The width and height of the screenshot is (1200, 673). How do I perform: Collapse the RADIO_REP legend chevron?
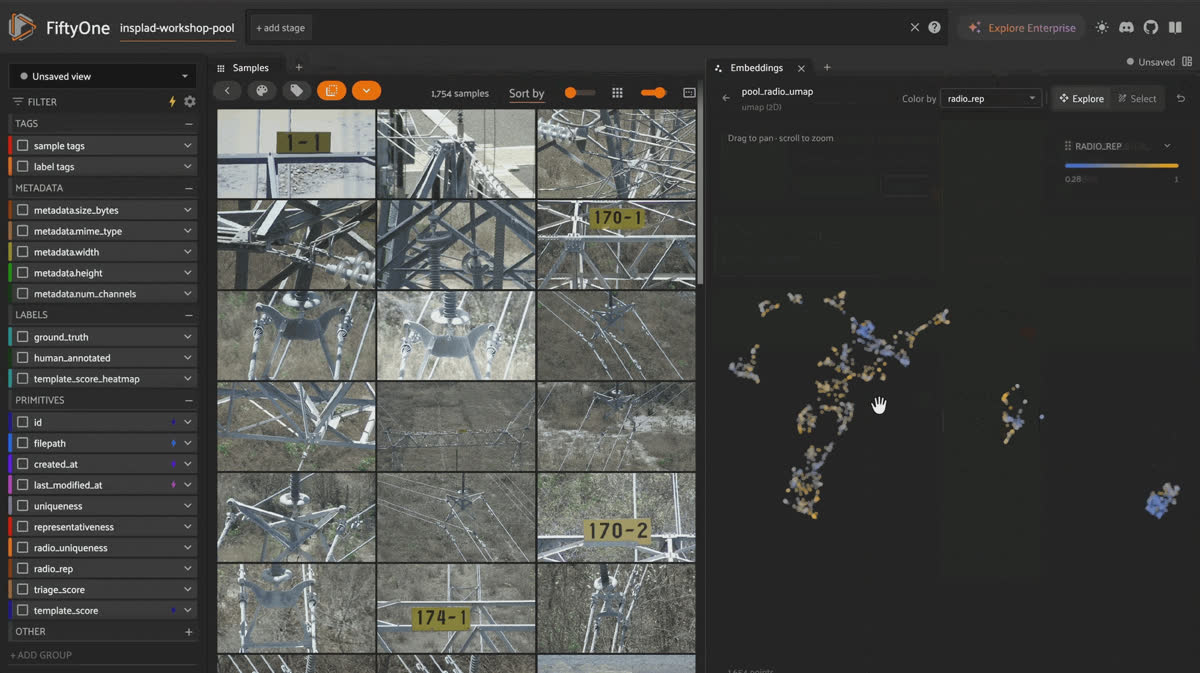1167,146
